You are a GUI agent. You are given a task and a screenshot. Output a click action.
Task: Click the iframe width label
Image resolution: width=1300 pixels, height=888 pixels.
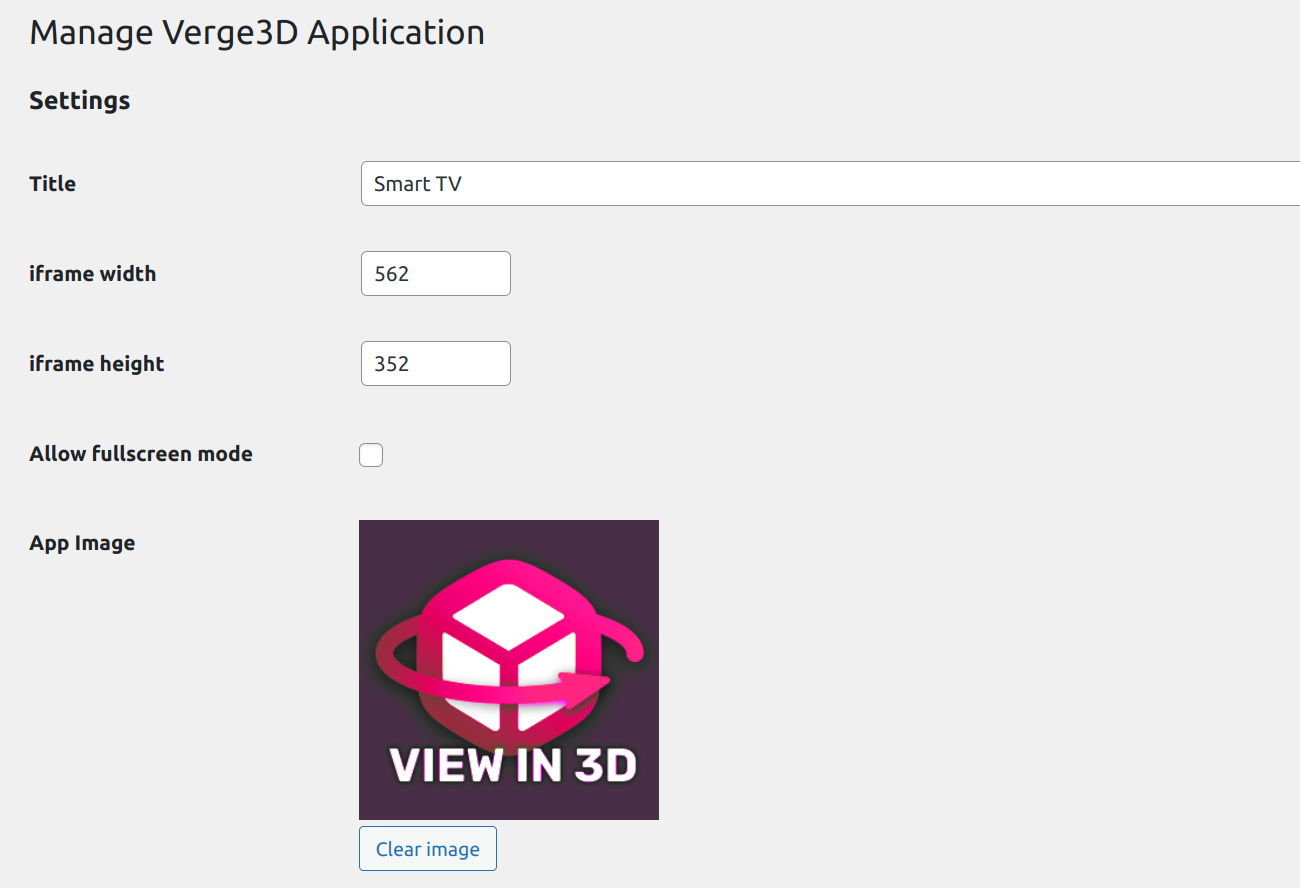pyautogui.click(x=93, y=274)
